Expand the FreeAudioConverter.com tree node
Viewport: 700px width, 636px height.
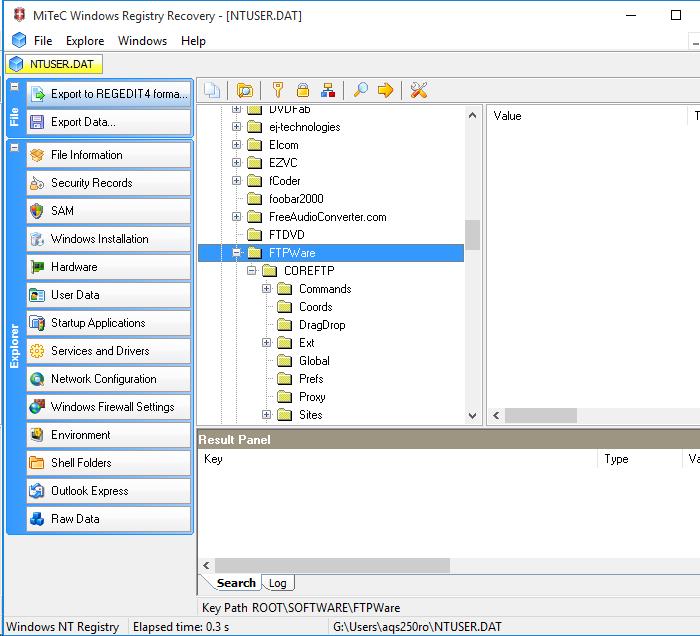tap(237, 216)
